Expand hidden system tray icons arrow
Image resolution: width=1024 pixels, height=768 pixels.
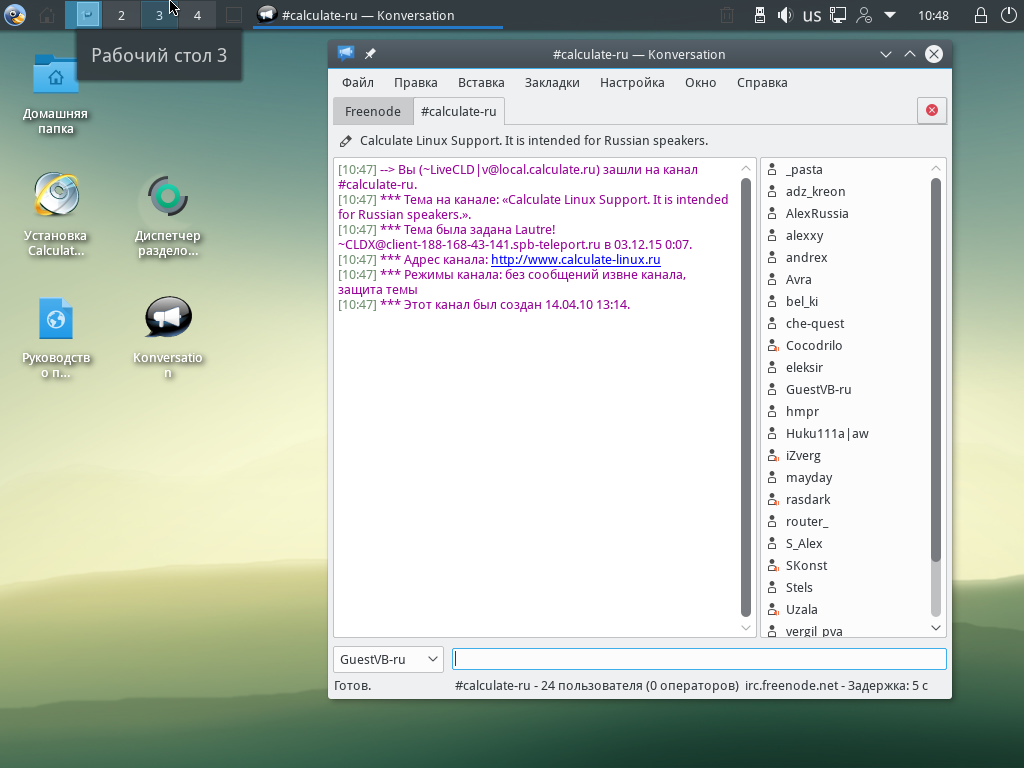click(890, 15)
